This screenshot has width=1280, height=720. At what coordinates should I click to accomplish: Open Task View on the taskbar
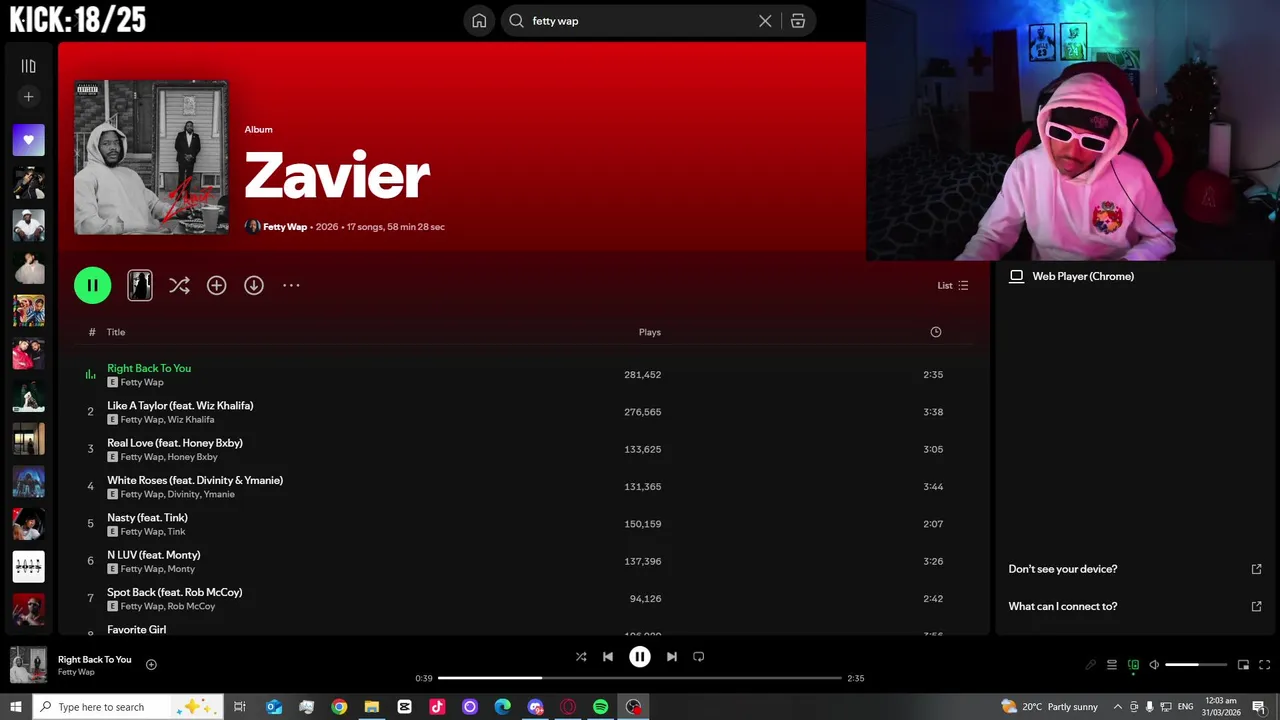240,707
